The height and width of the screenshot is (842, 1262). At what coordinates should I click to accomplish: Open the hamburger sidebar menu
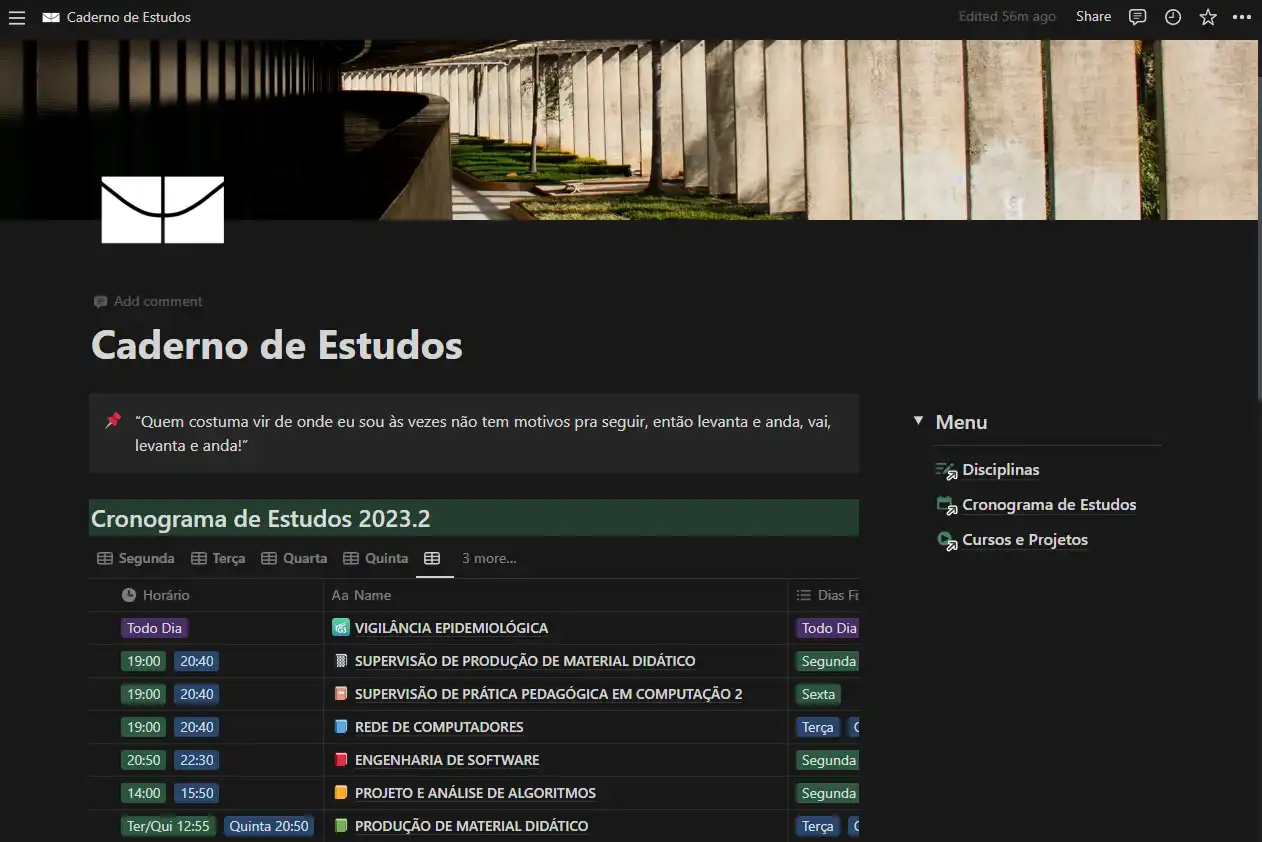tap(17, 17)
